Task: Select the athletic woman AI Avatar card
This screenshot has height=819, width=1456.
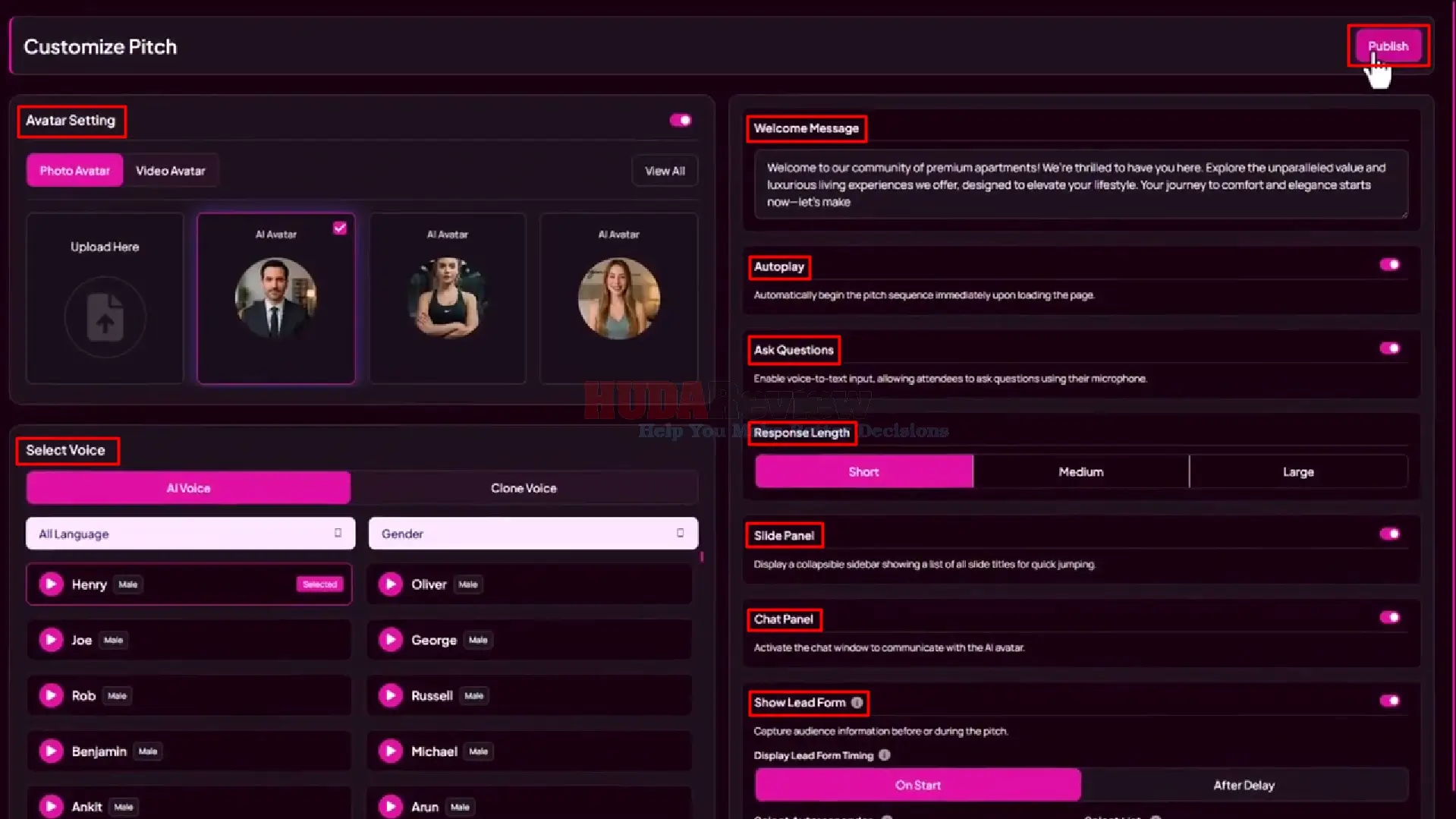Action: pyautogui.click(x=448, y=298)
